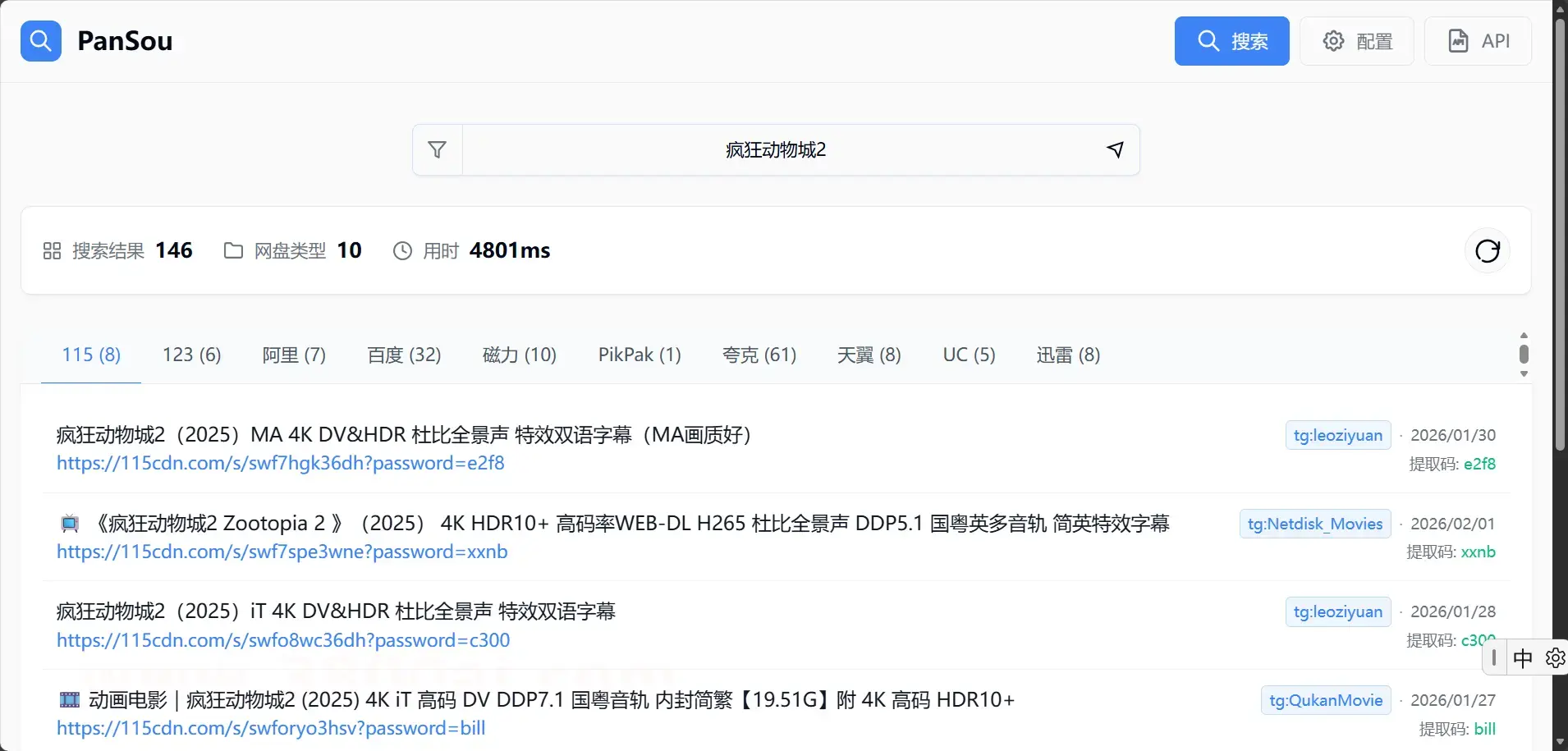Open the PikPak (1) tab
1568x751 pixels.
tap(640, 355)
